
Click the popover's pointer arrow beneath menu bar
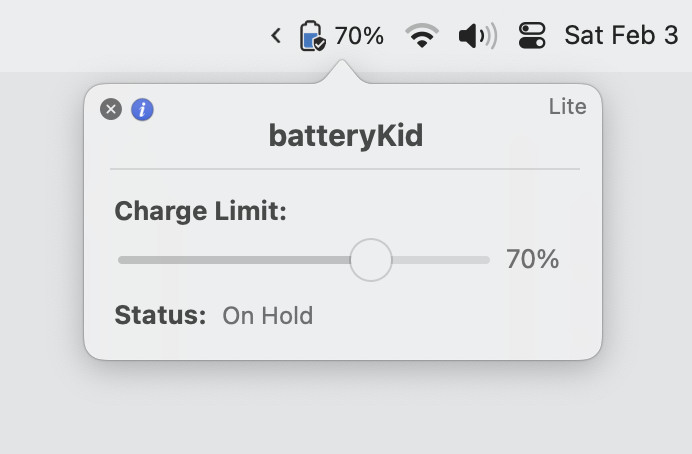(x=342, y=73)
